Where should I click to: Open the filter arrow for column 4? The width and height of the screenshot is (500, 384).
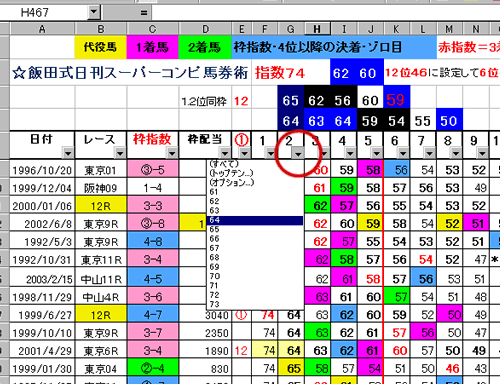(350, 153)
